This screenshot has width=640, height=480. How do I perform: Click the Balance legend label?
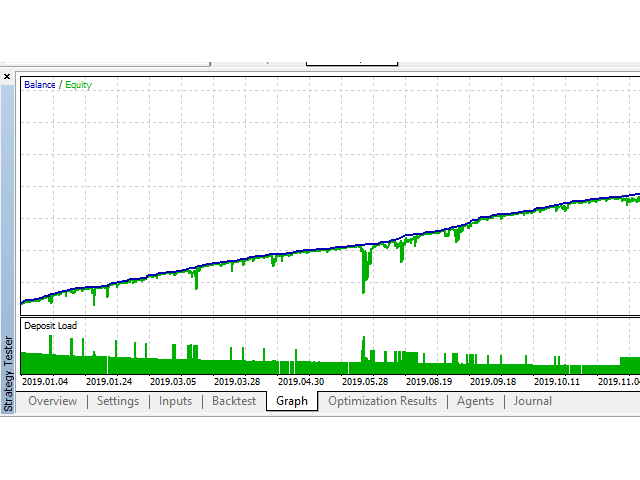tap(40, 85)
